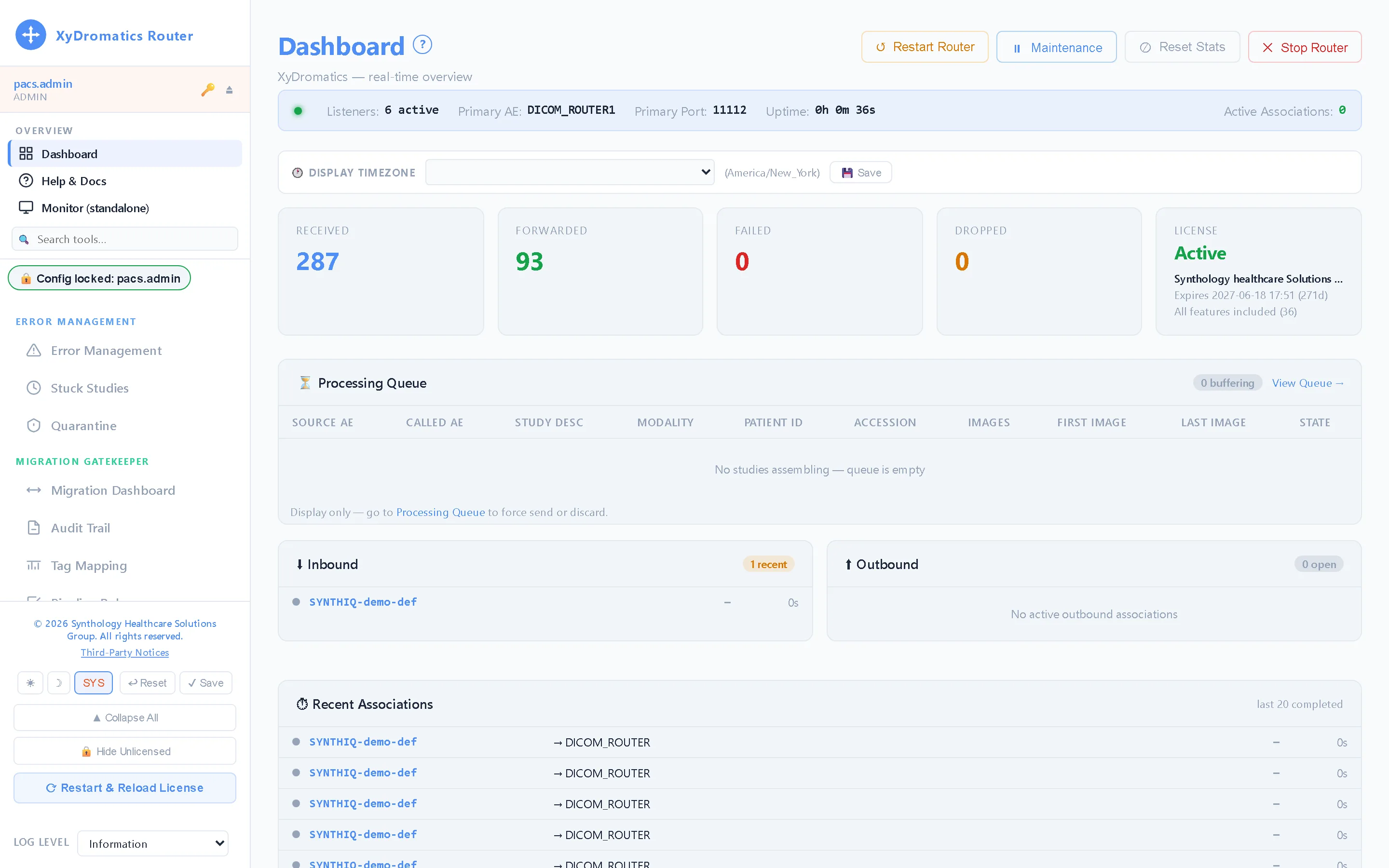Click the 1 recent inbound badge

click(x=769, y=564)
